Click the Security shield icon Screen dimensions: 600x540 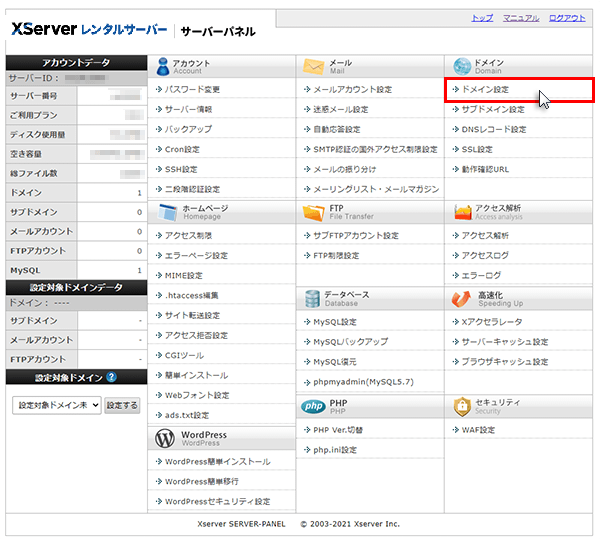(461, 406)
